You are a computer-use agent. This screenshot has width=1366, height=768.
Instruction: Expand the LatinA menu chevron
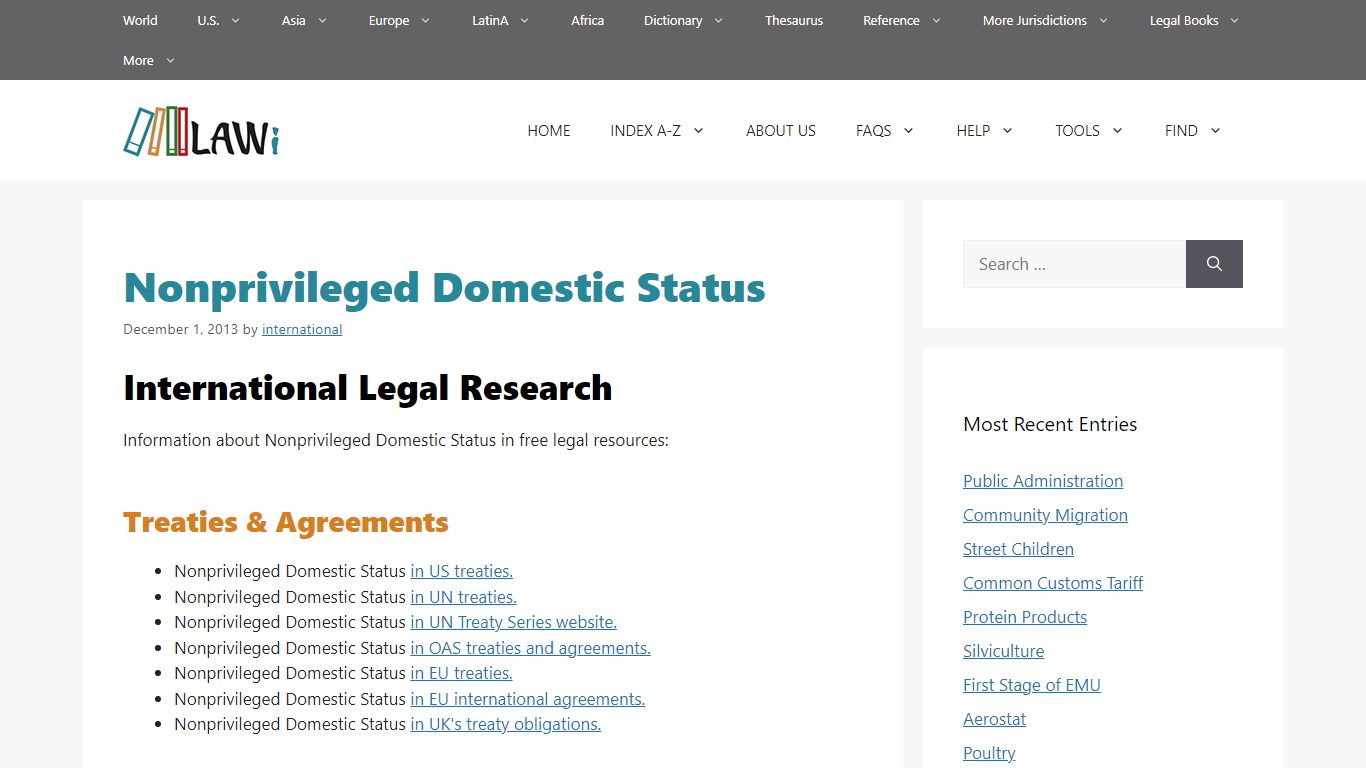point(525,20)
